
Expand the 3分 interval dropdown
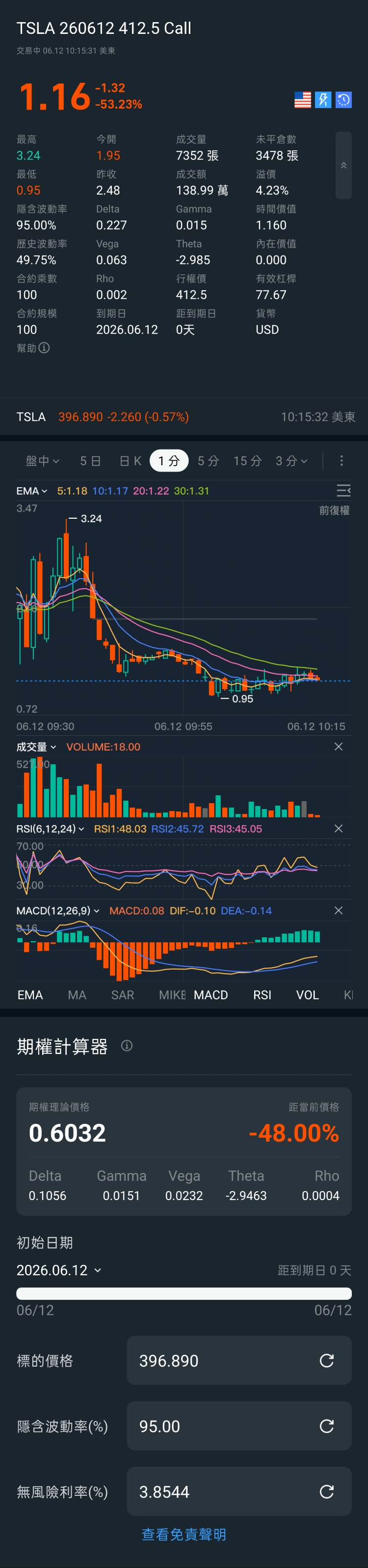291,461
